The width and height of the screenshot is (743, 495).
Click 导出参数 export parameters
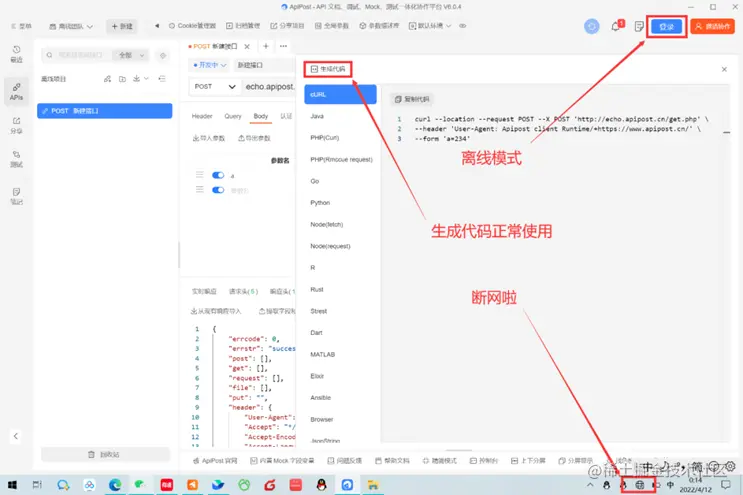[x=254, y=138]
